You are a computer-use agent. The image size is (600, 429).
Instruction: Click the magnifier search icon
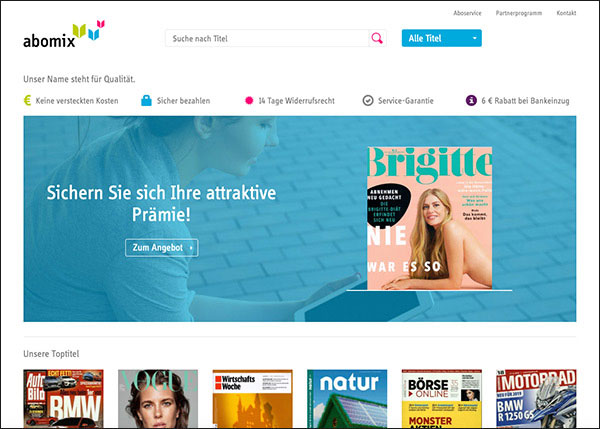[377, 38]
